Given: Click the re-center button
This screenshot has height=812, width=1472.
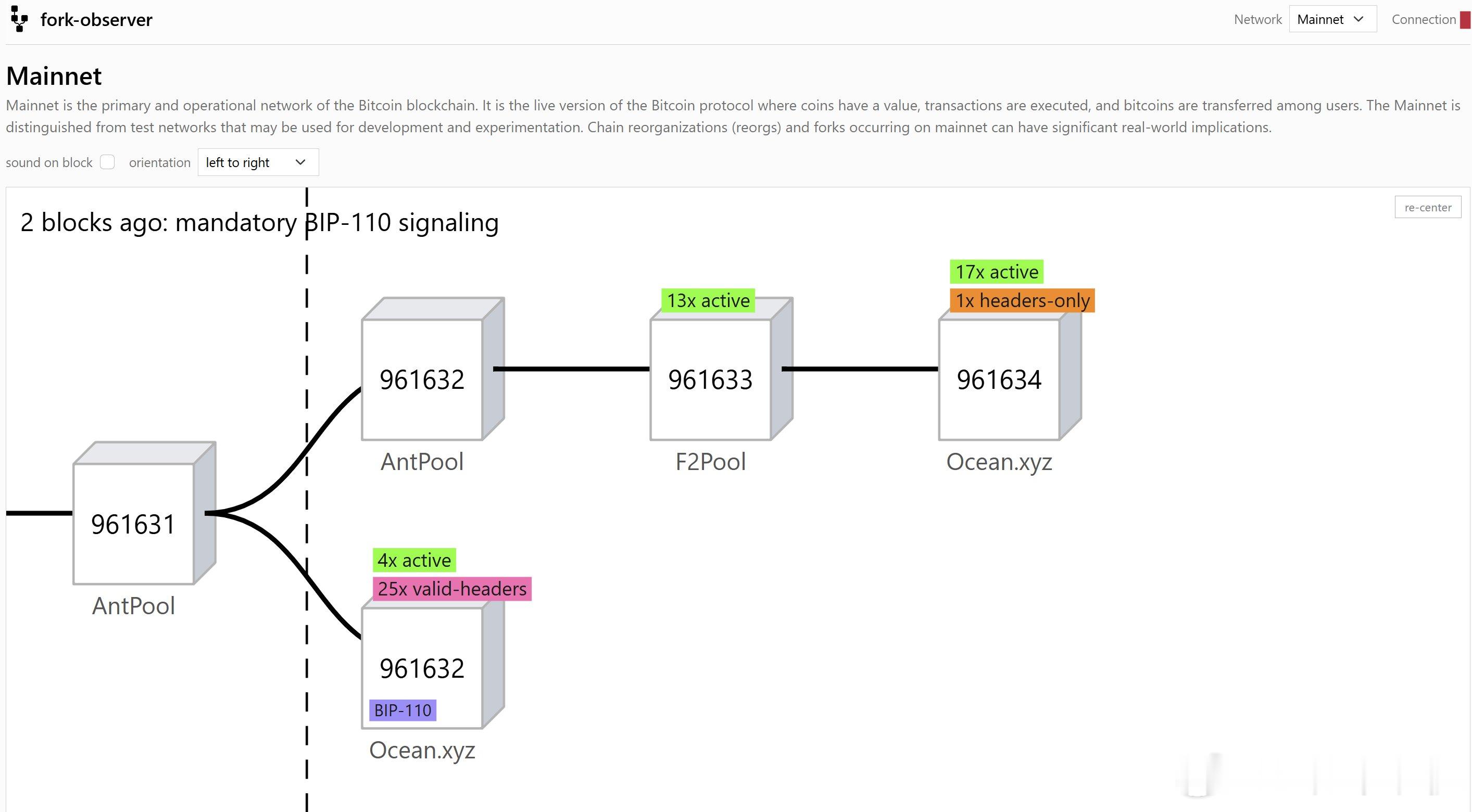Looking at the screenshot, I should [1427, 207].
